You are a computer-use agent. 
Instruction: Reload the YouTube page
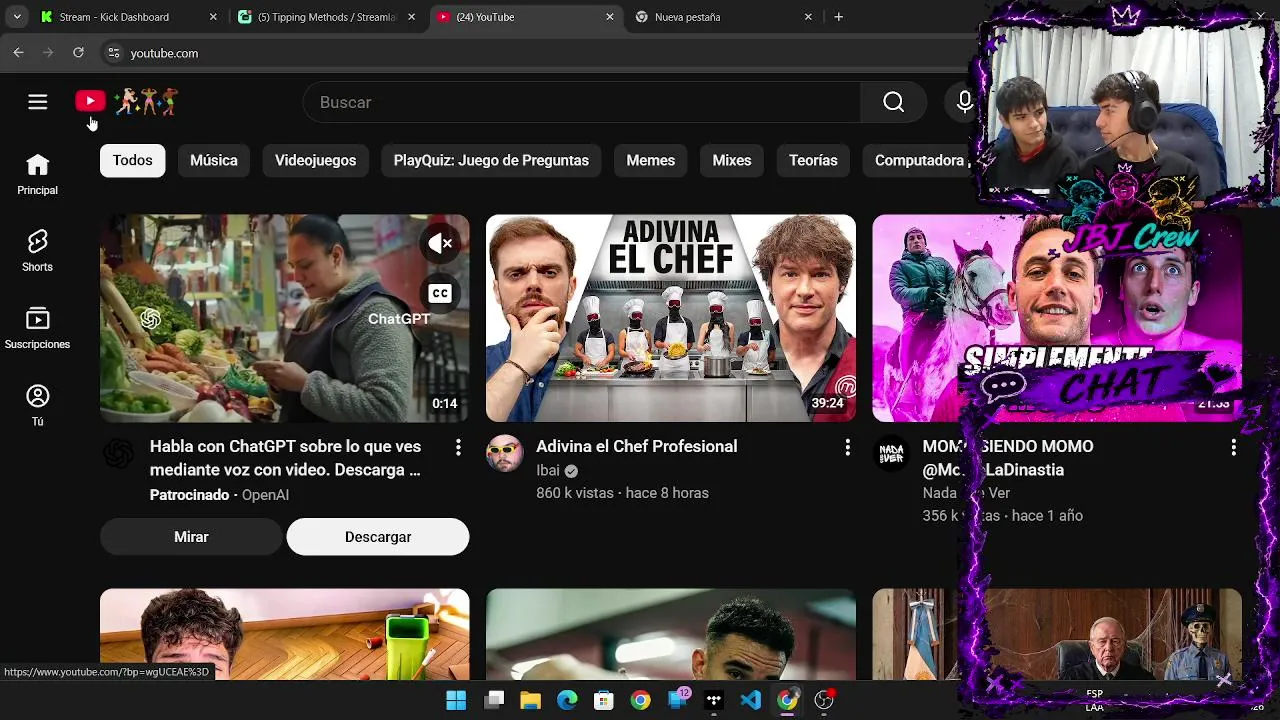78,53
